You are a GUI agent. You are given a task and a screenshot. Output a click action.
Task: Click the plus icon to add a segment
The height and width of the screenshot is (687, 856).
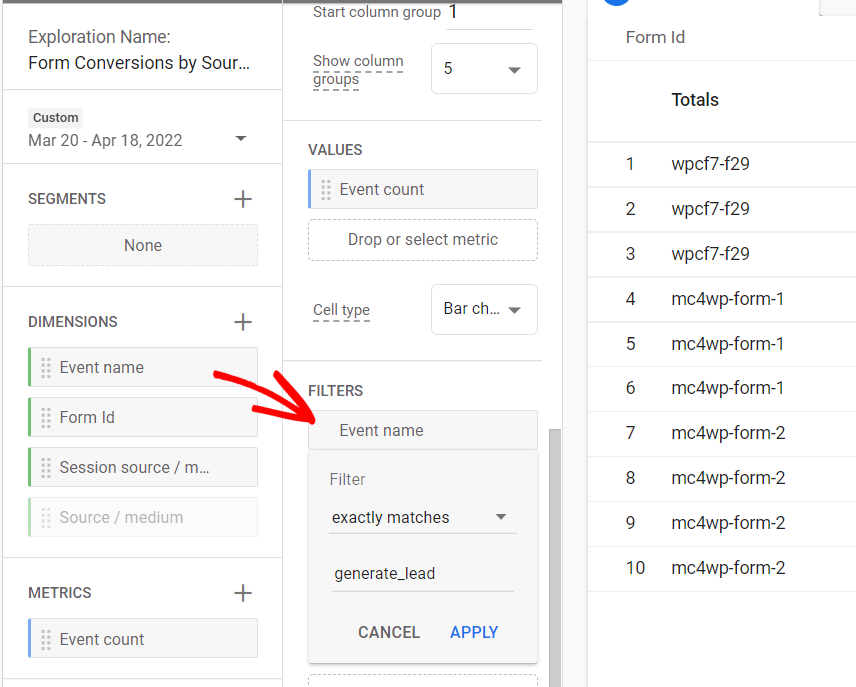coord(242,198)
